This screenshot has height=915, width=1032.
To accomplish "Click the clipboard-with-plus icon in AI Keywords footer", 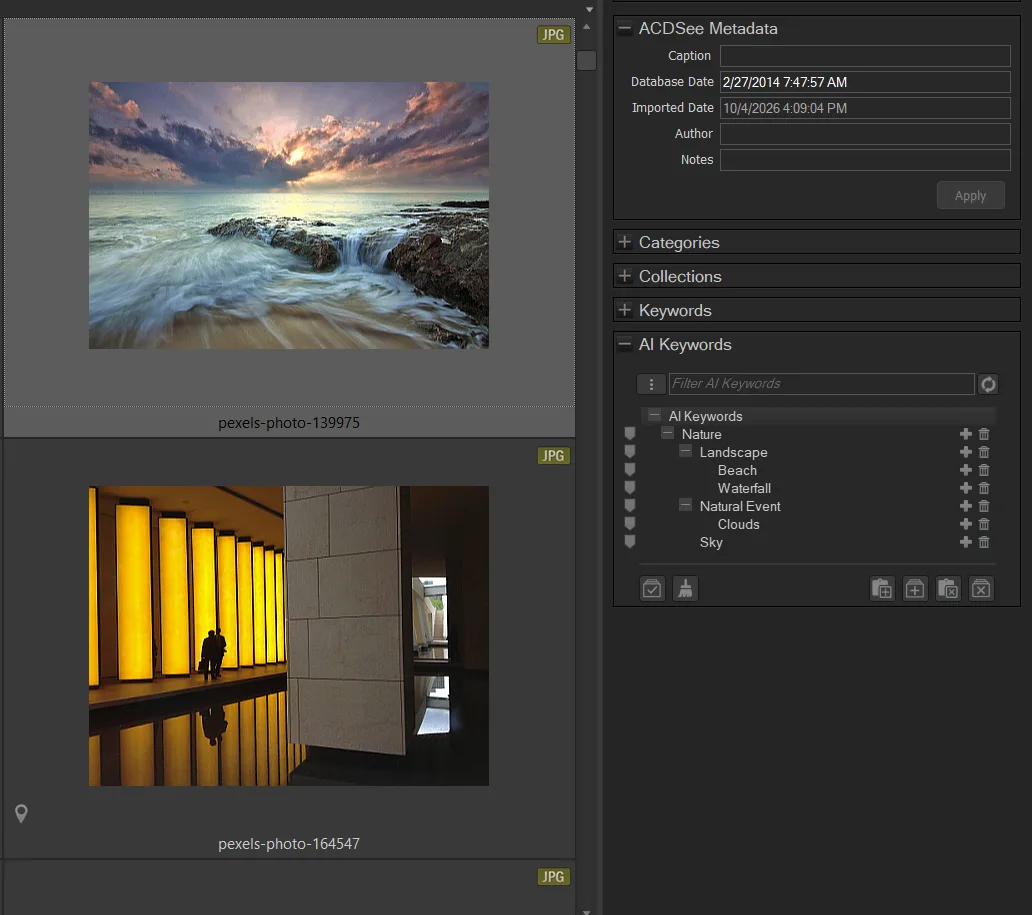I will pos(882,588).
